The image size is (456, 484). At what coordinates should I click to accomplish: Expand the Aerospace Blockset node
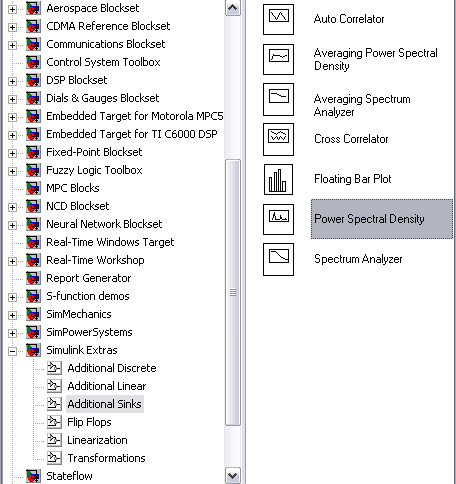(x=12, y=9)
